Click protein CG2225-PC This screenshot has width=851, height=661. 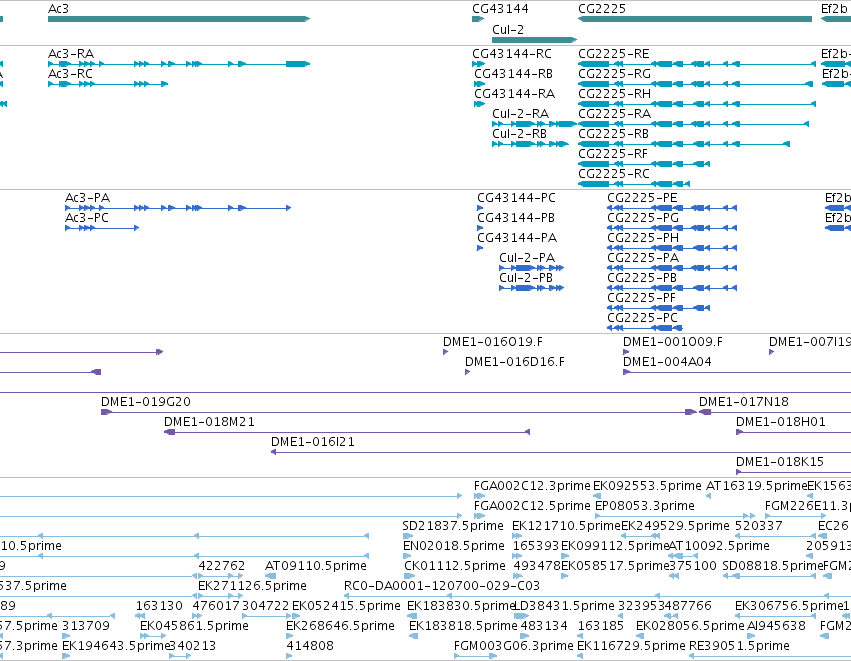[642, 319]
